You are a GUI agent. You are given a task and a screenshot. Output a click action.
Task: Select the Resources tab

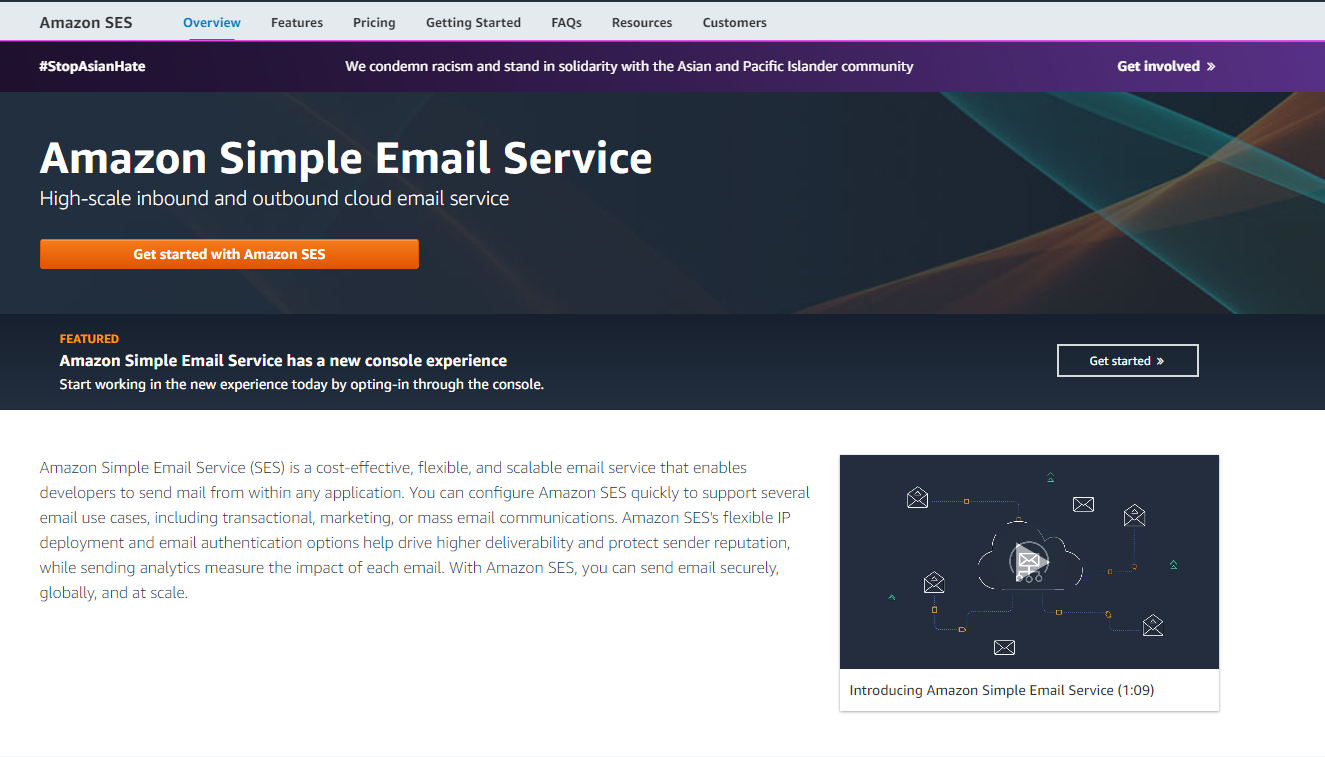(642, 22)
